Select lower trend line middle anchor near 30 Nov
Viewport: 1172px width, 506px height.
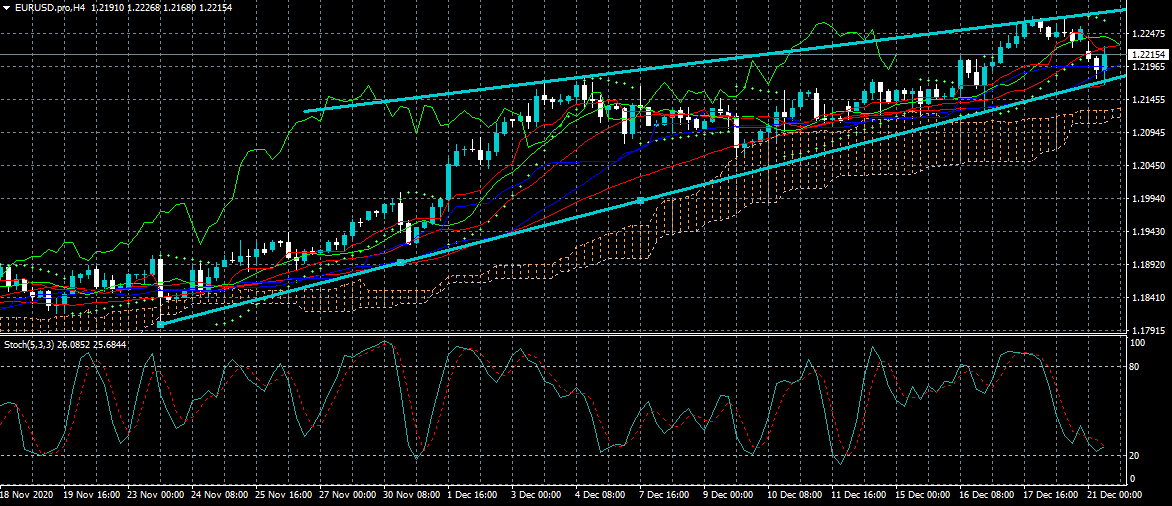point(401,262)
